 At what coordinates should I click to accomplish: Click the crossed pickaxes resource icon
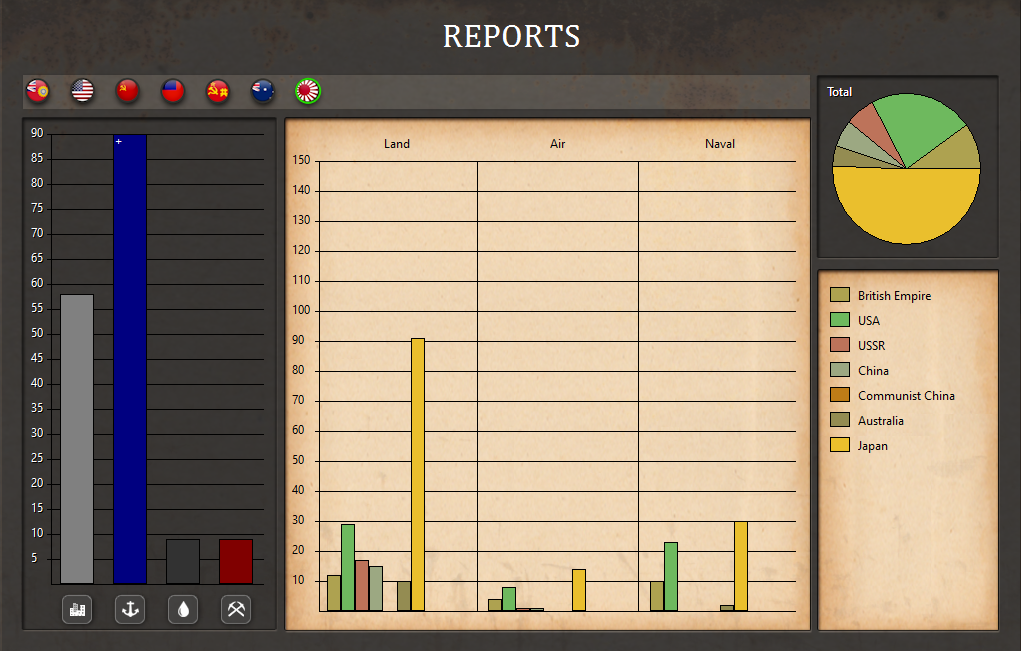point(236,609)
